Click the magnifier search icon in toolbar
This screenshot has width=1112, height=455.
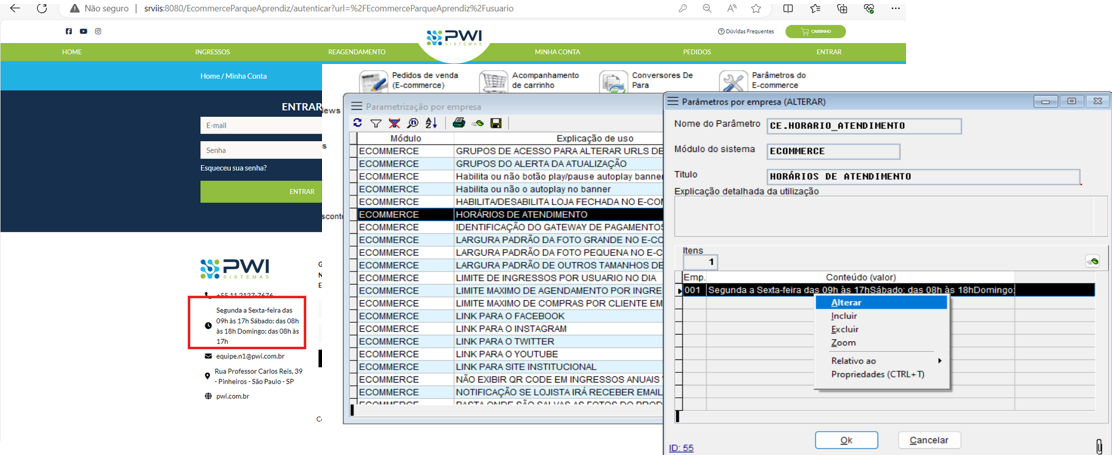[412, 123]
